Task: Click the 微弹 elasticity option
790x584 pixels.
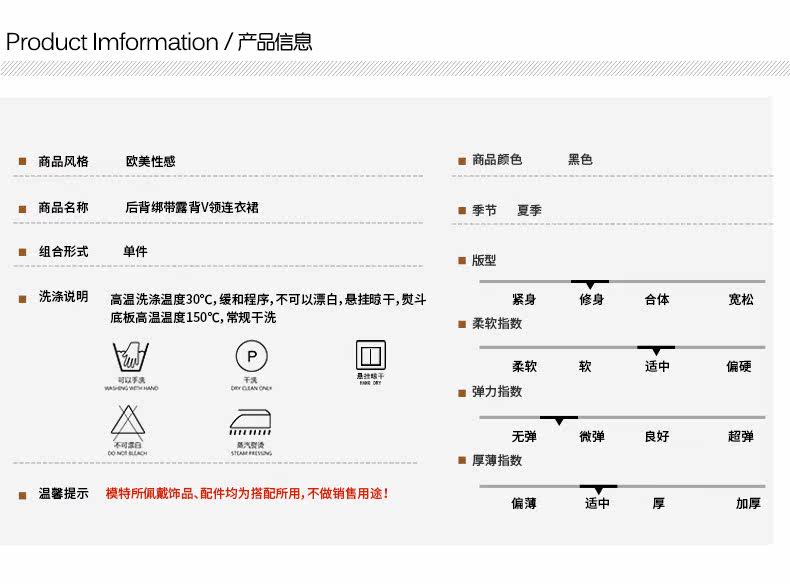Action: [591, 436]
